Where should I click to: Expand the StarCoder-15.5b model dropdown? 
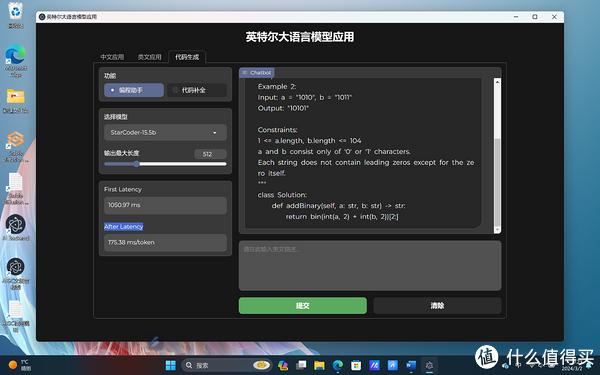[165, 132]
